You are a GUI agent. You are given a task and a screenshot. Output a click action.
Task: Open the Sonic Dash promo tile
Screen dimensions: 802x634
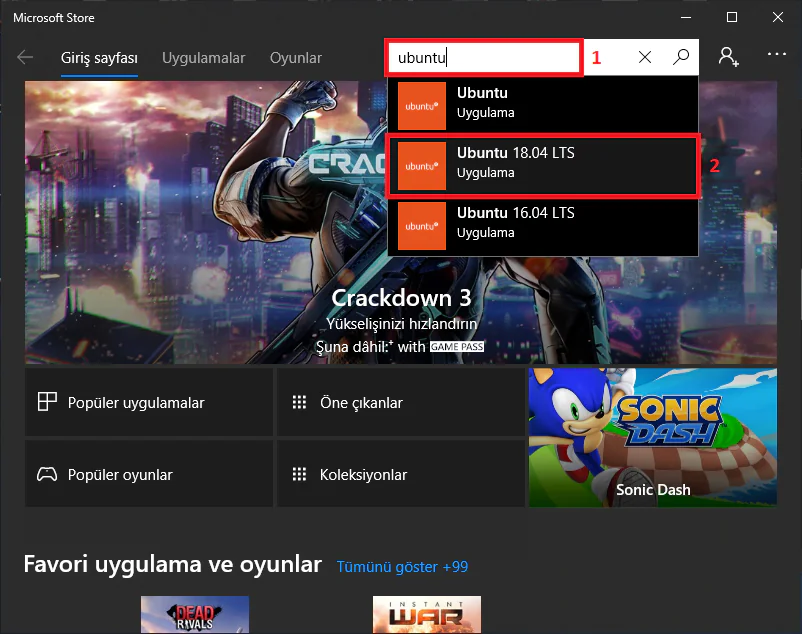click(x=653, y=438)
